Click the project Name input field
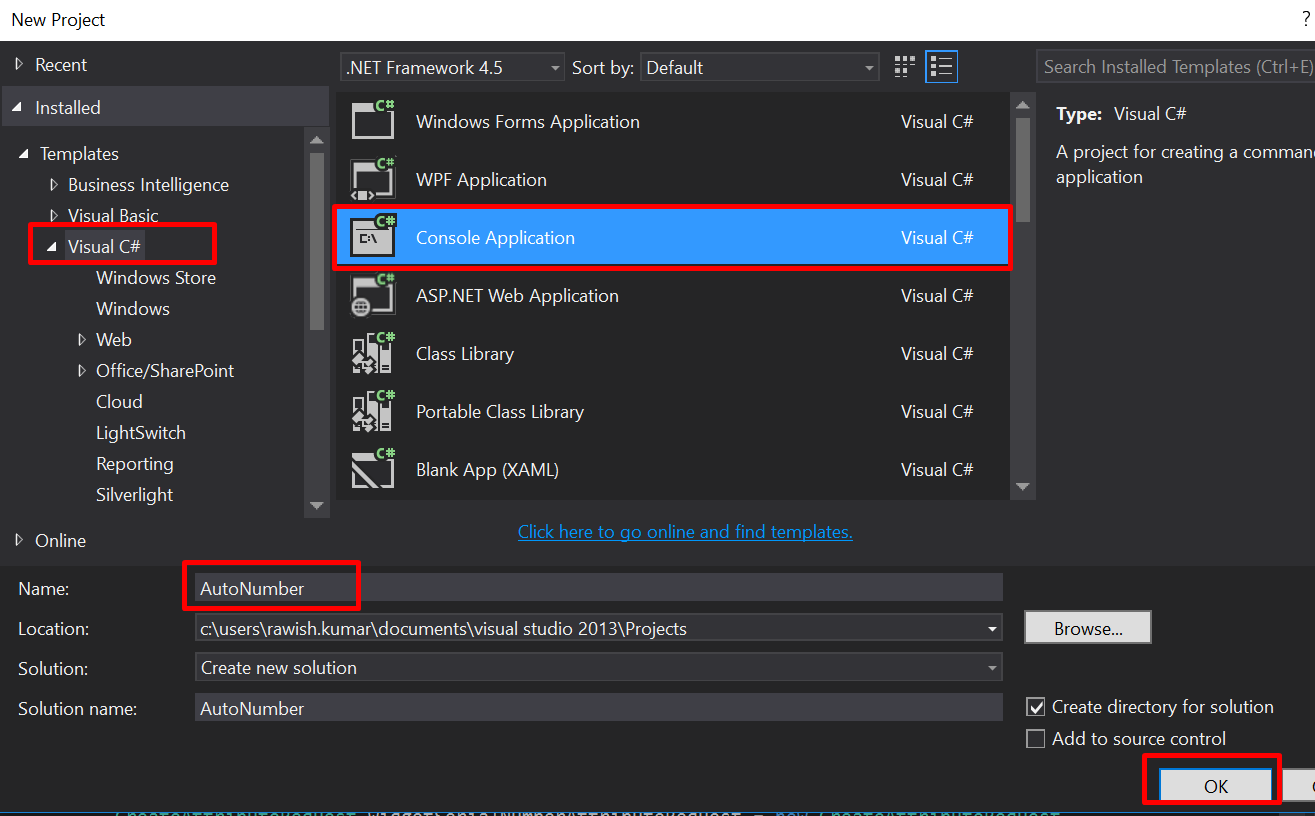 tap(598, 588)
